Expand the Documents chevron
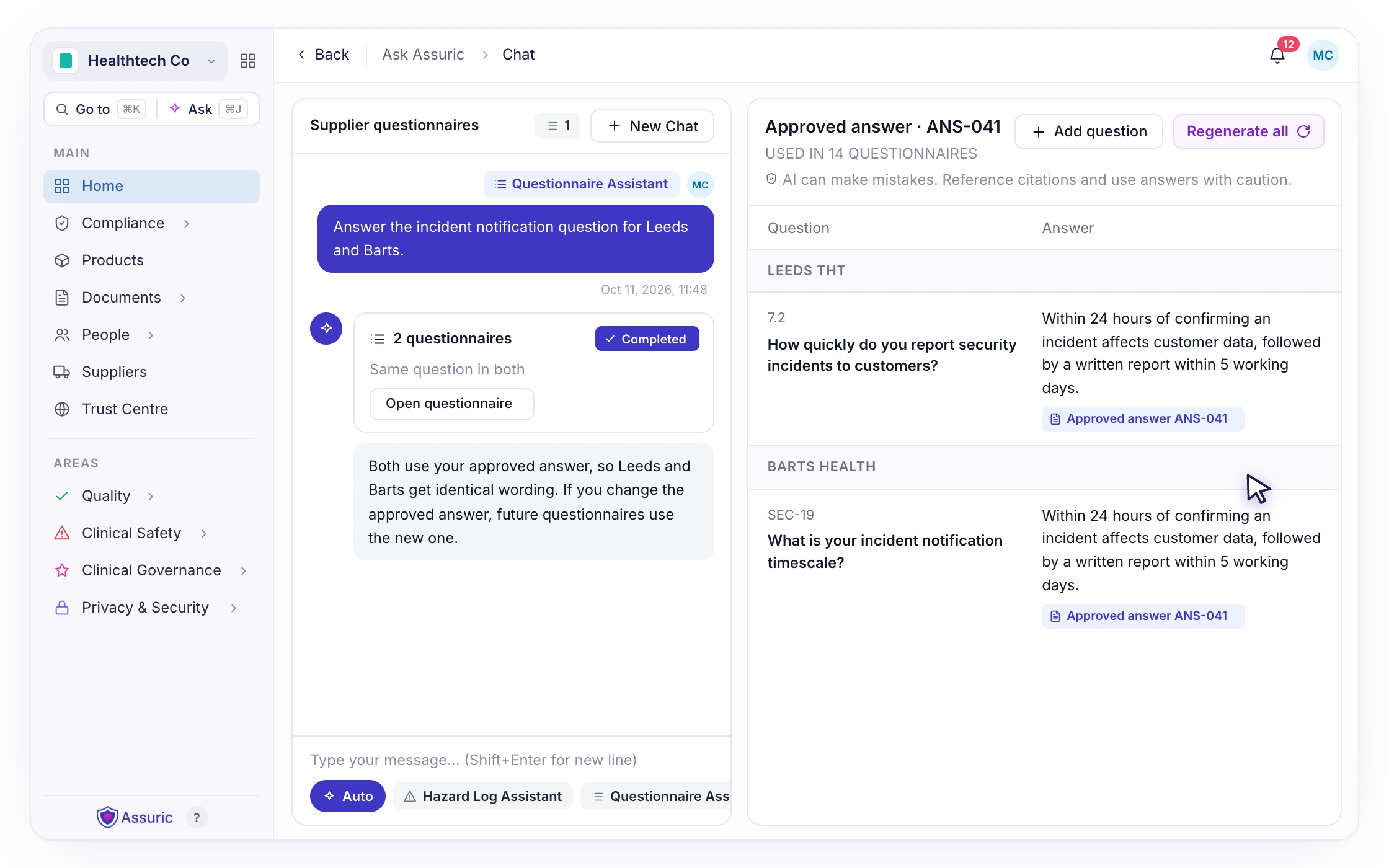 (183, 298)
